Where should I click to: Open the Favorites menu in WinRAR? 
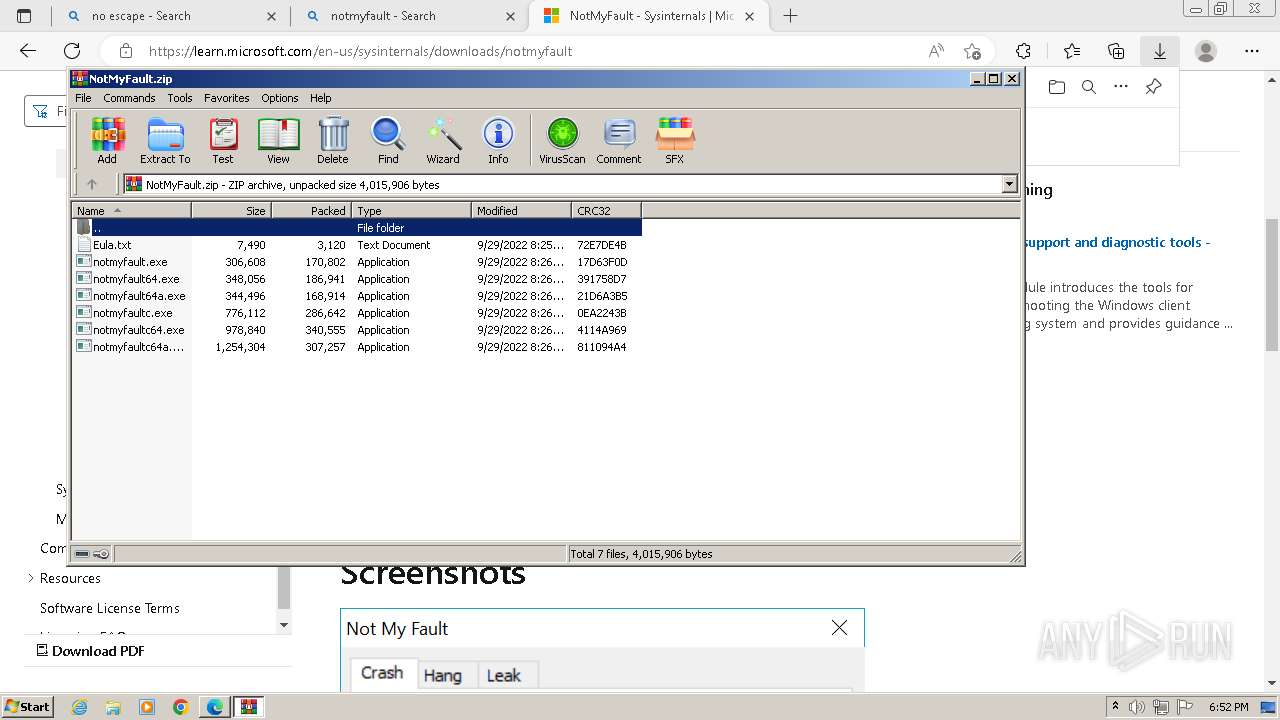click(x=227, y=98)
